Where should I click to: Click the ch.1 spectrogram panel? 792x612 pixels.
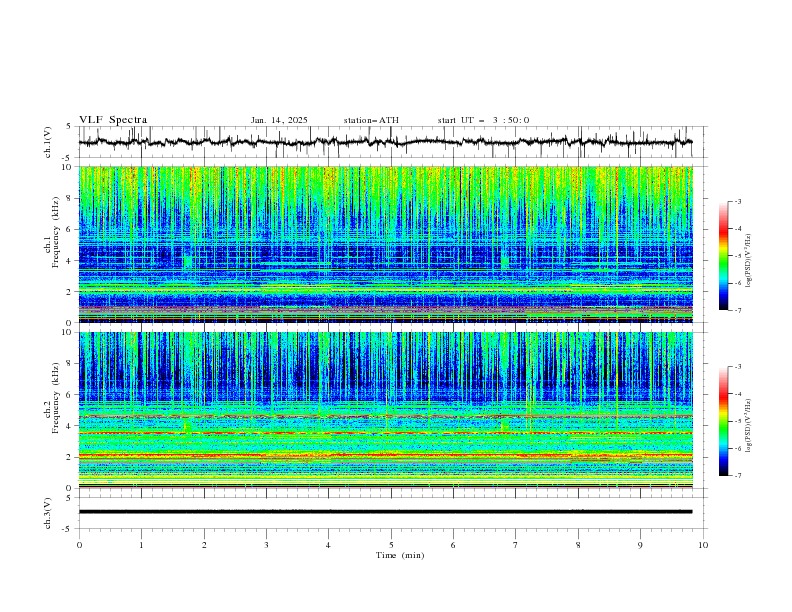pos(385,244)
